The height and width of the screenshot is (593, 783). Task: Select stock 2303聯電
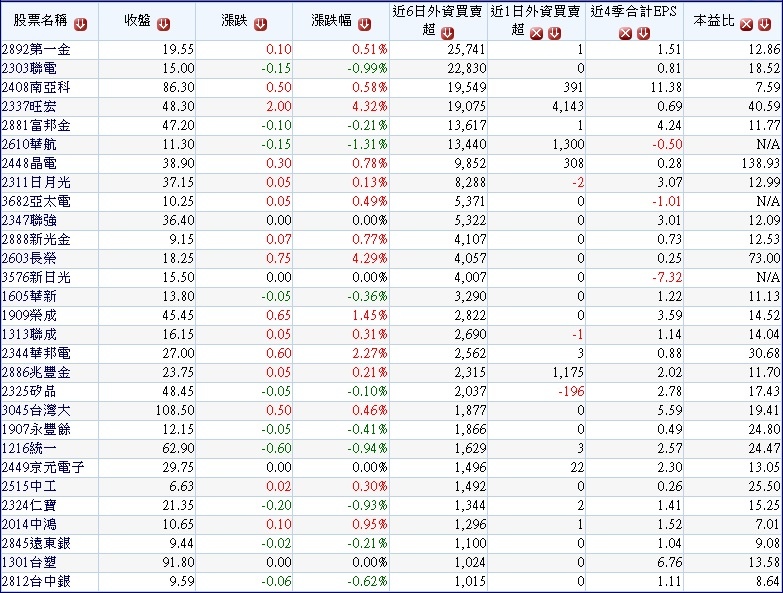tap(29, 68)
